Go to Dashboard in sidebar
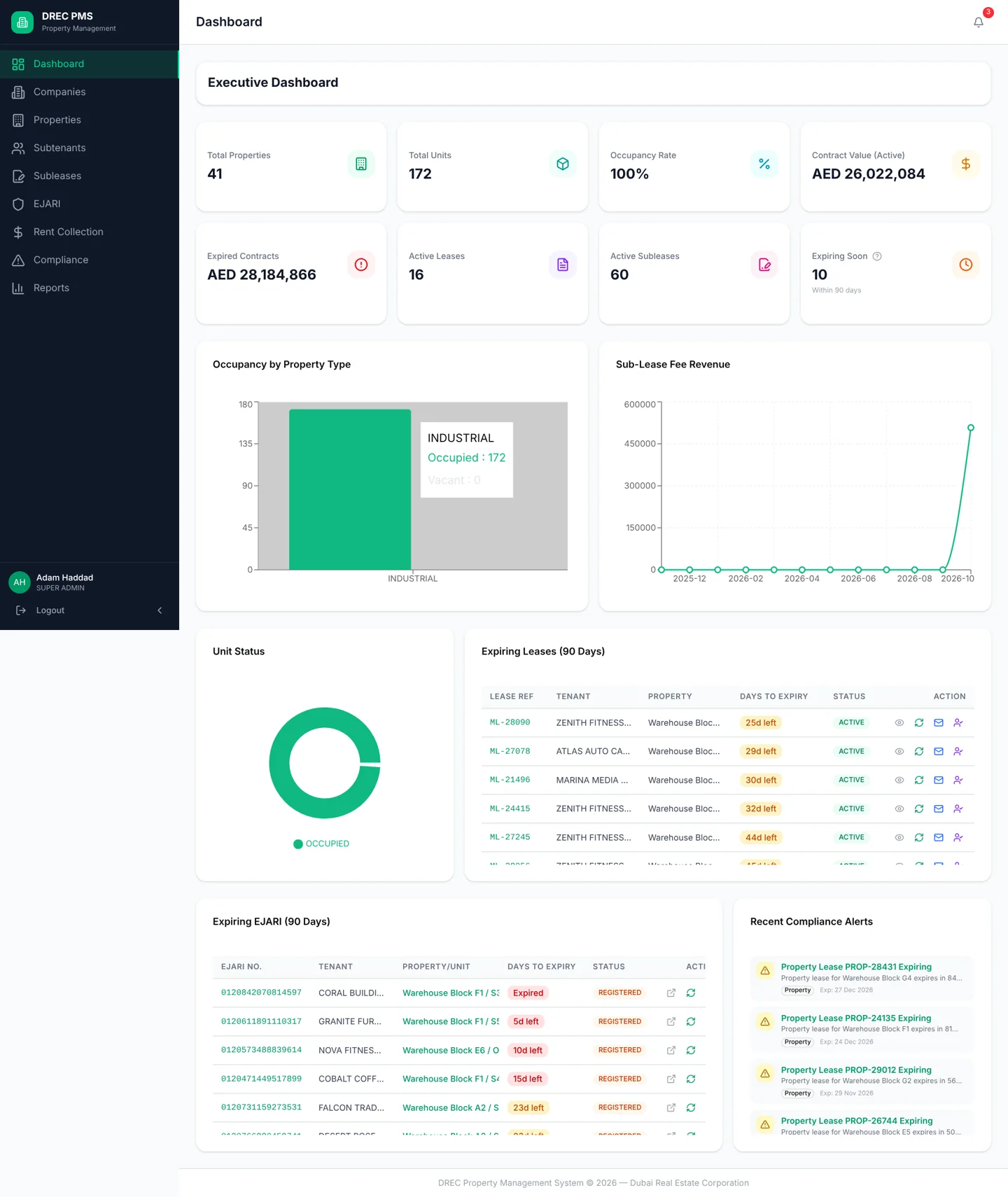 pos(90,64)
